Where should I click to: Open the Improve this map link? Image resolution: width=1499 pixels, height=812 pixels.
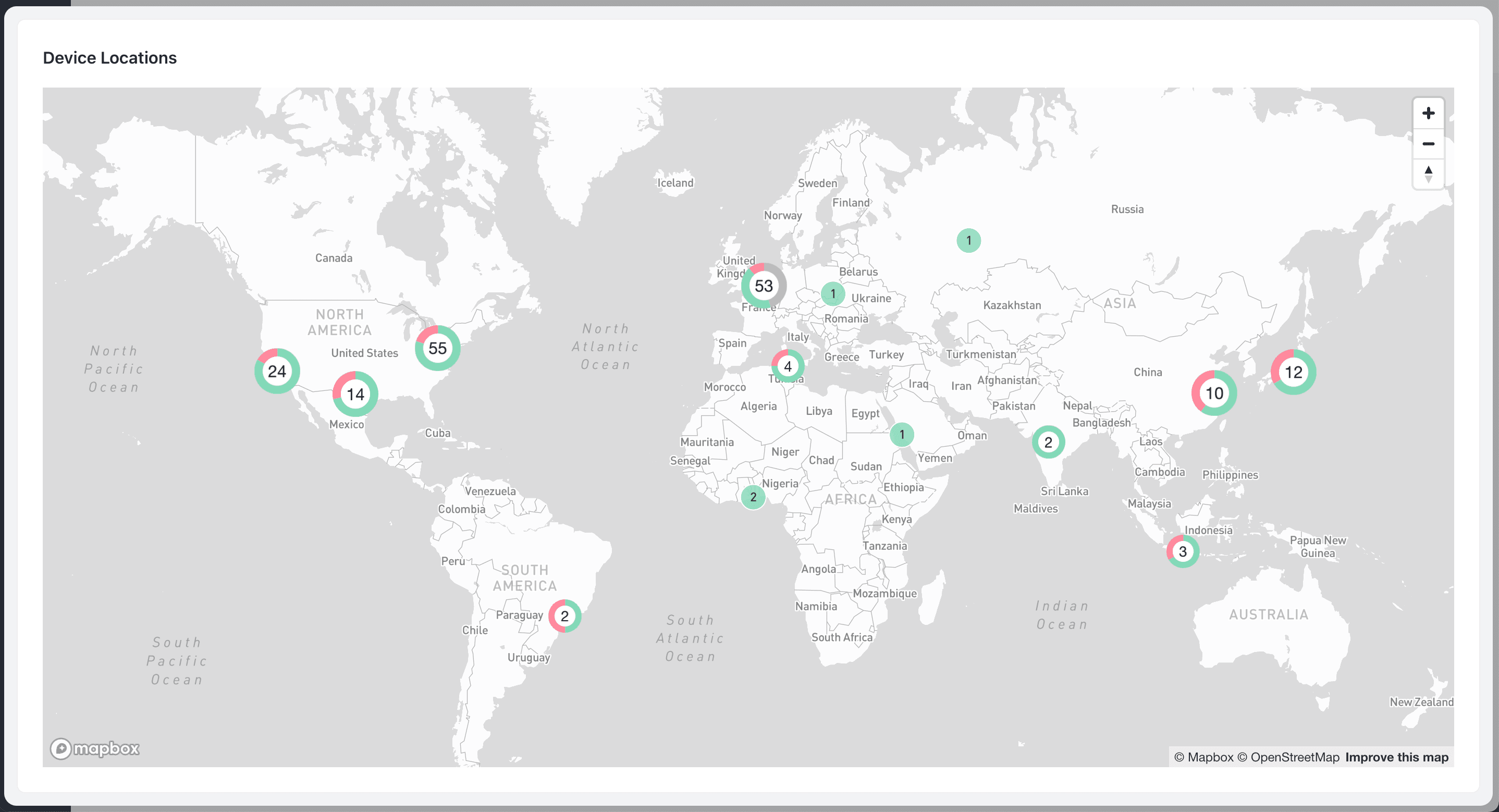(1396, 757)
